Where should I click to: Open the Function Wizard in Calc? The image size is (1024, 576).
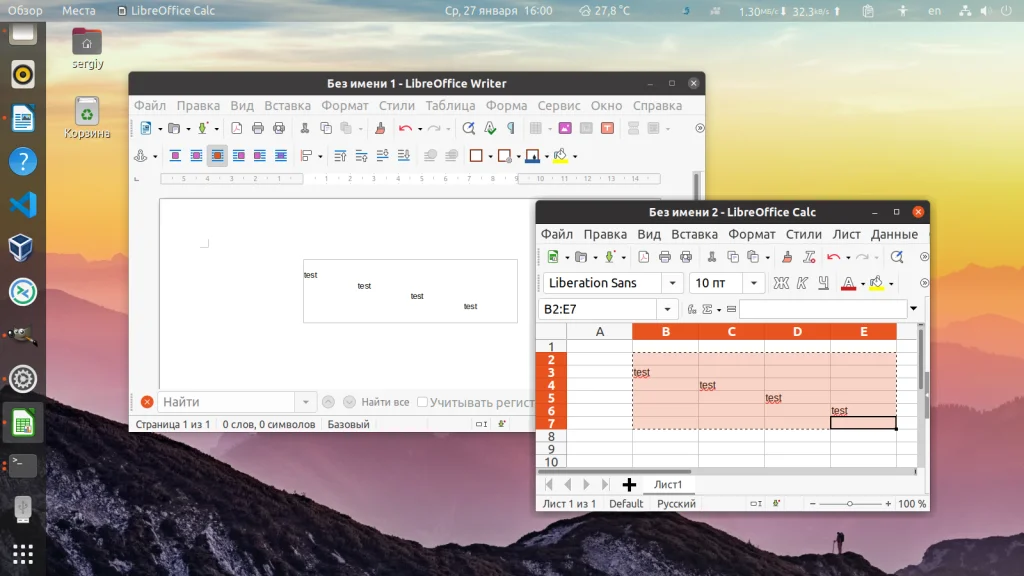point(693,309)
